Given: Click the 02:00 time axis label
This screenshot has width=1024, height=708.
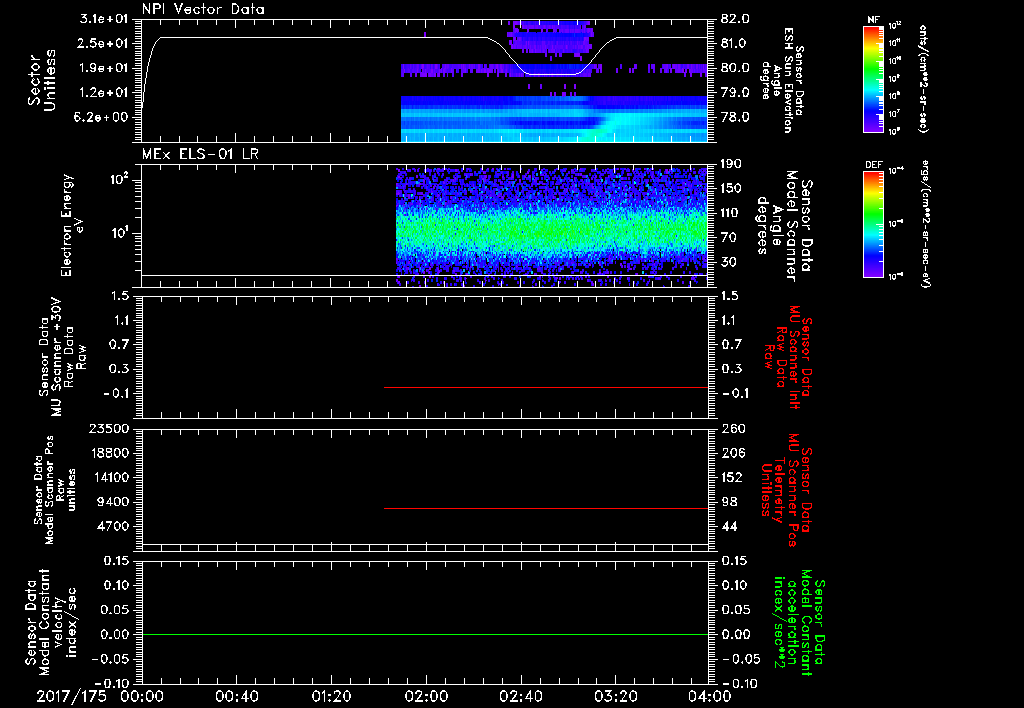Looking at the screenshot, I should click(426, 696).
